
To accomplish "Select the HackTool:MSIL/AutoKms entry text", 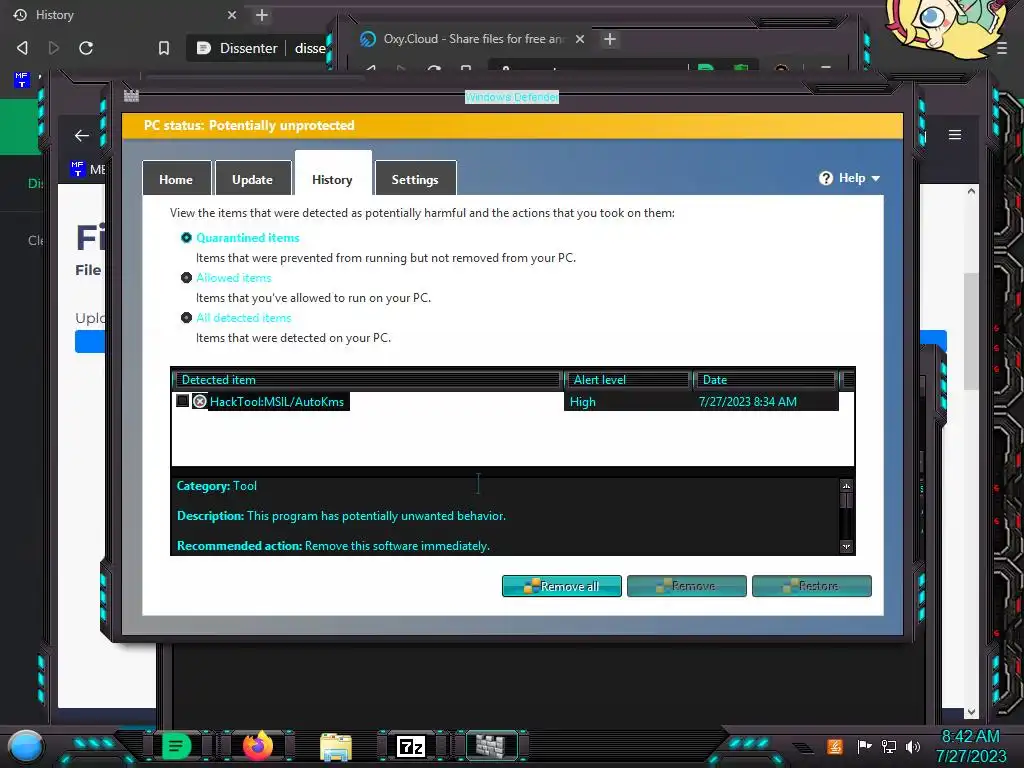I will tap(277, 402).
